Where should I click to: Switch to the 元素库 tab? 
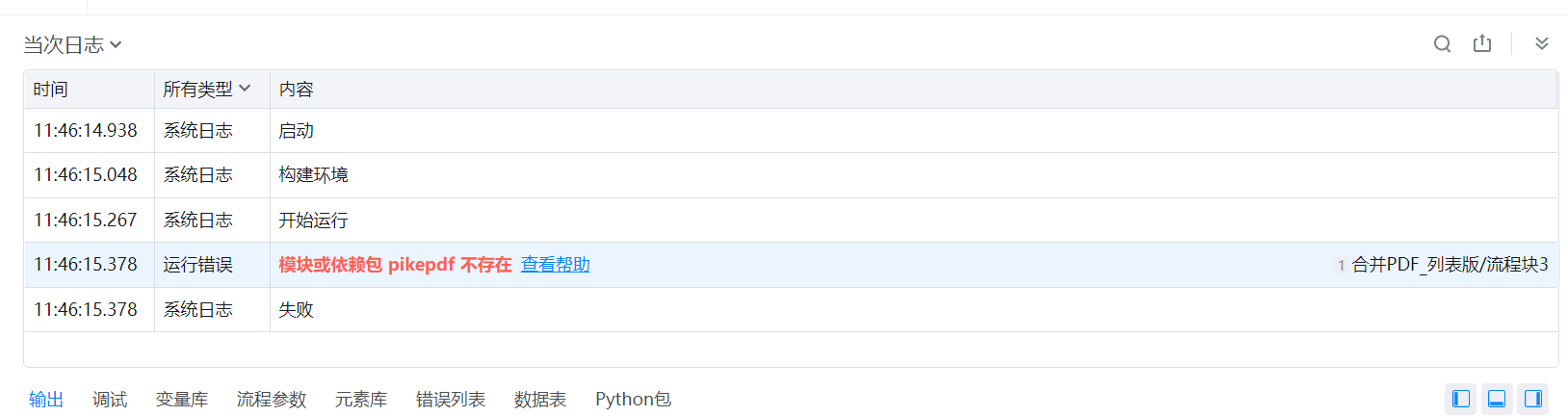pos(361,400)
